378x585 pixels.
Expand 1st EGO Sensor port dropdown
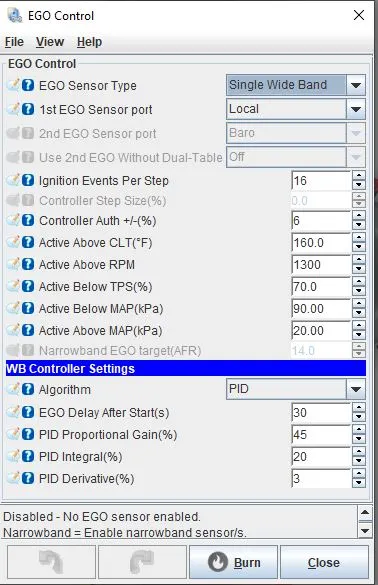coord(356,109)
